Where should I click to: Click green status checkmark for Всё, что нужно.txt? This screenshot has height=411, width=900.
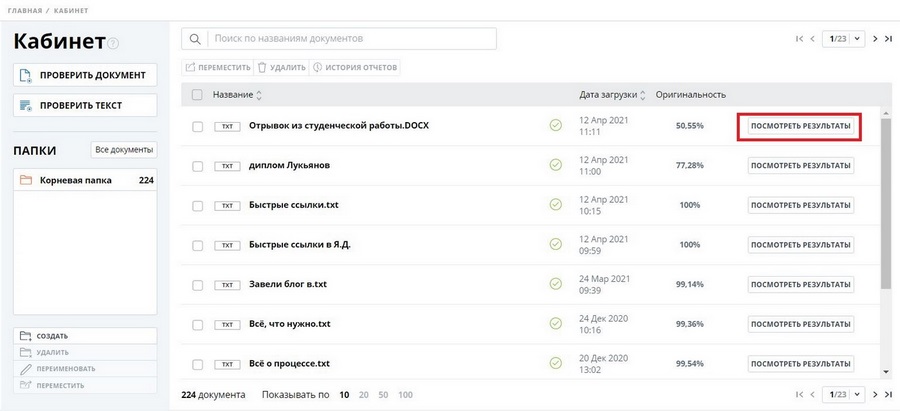556,324
